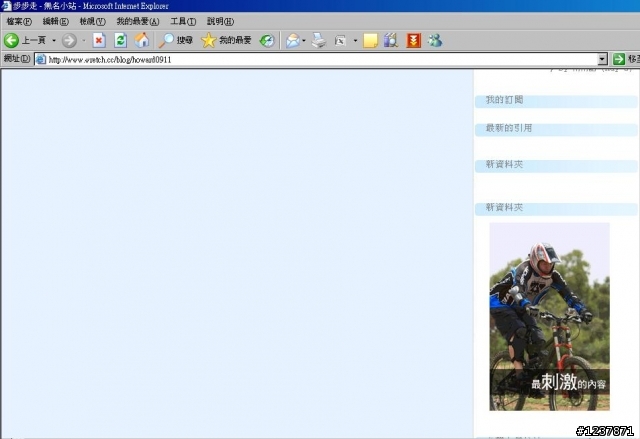Go back with the green Back arrow

[x=11, y=40]
